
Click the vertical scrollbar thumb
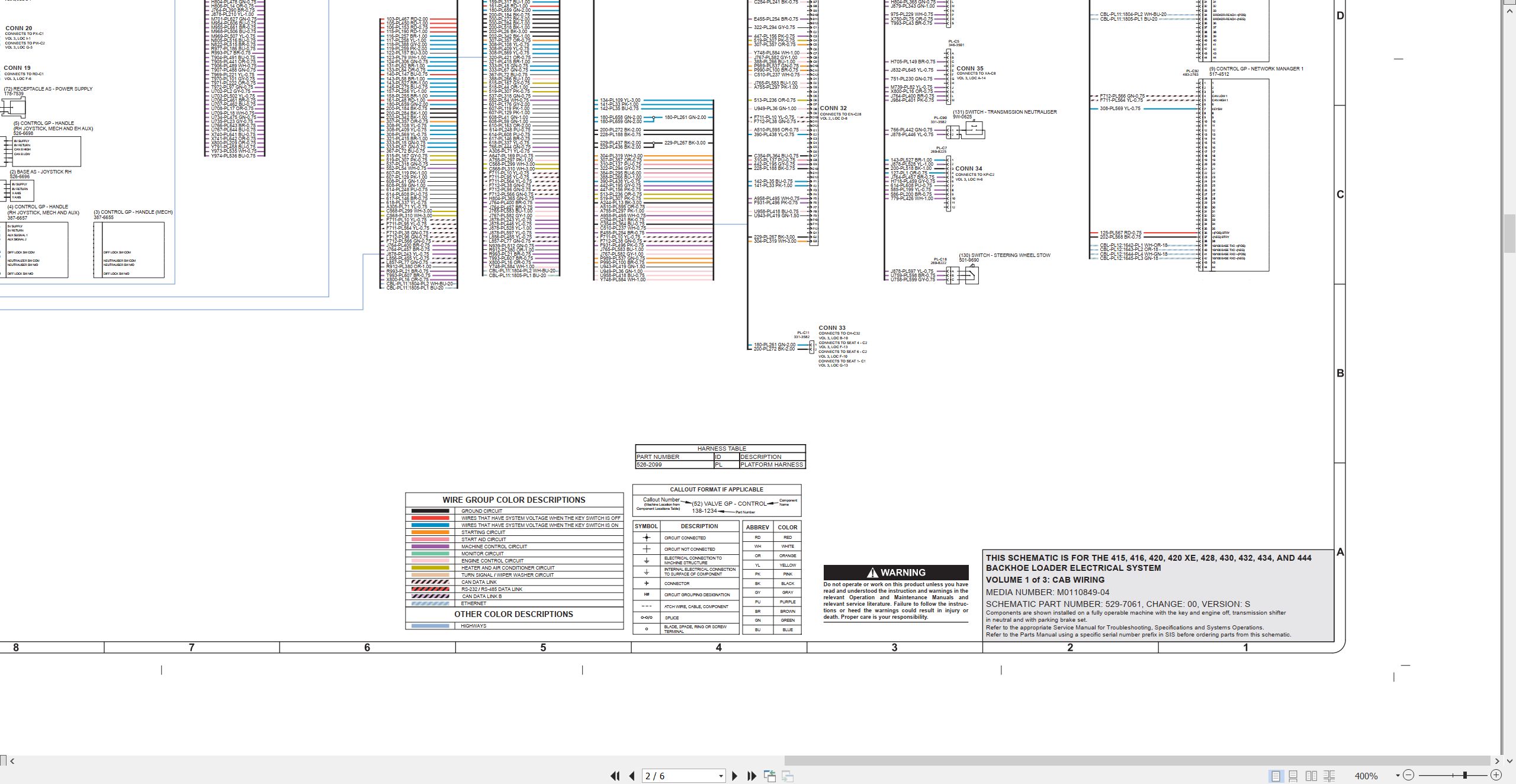pos(1510,233)
